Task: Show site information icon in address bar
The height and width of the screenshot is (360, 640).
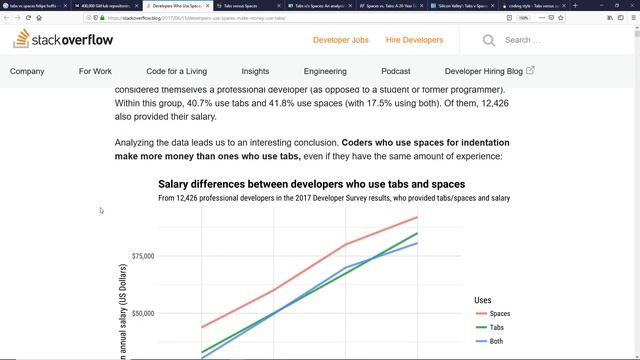Action: [89, 18]
